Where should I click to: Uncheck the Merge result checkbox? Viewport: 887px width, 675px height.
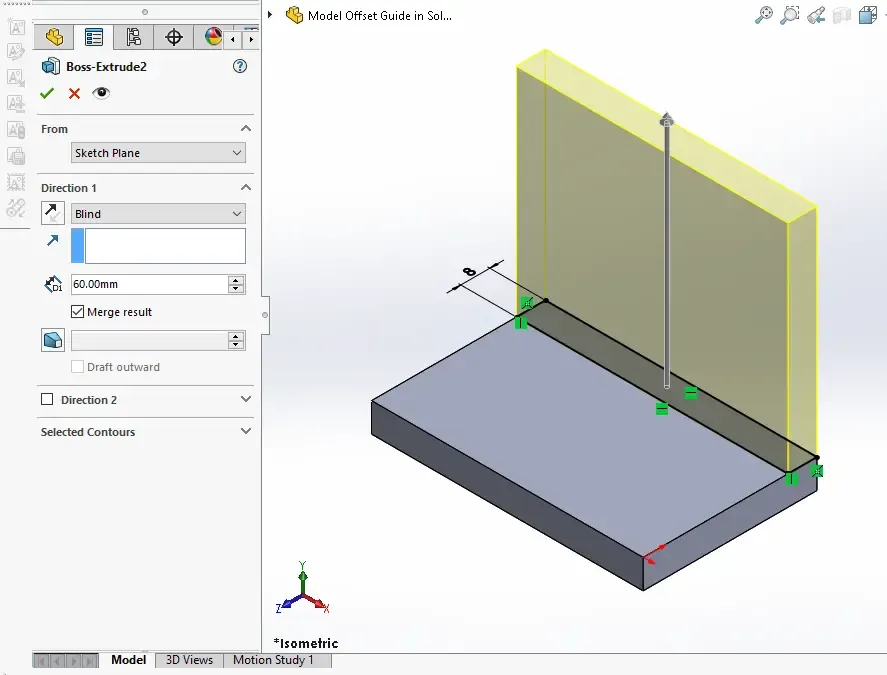(78, 312)
